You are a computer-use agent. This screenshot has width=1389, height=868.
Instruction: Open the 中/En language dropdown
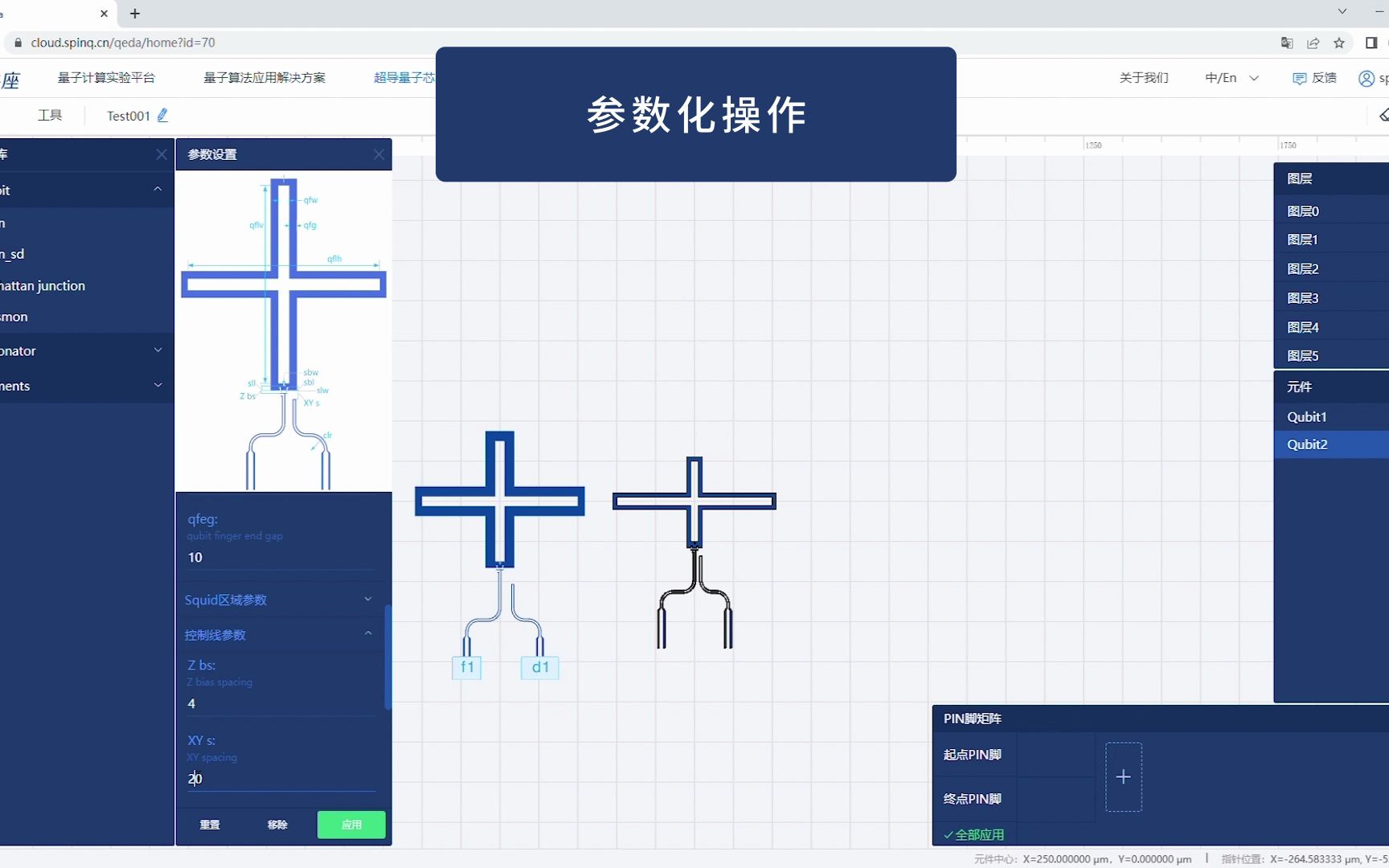pyautogui.click(x=1230, y=77)
